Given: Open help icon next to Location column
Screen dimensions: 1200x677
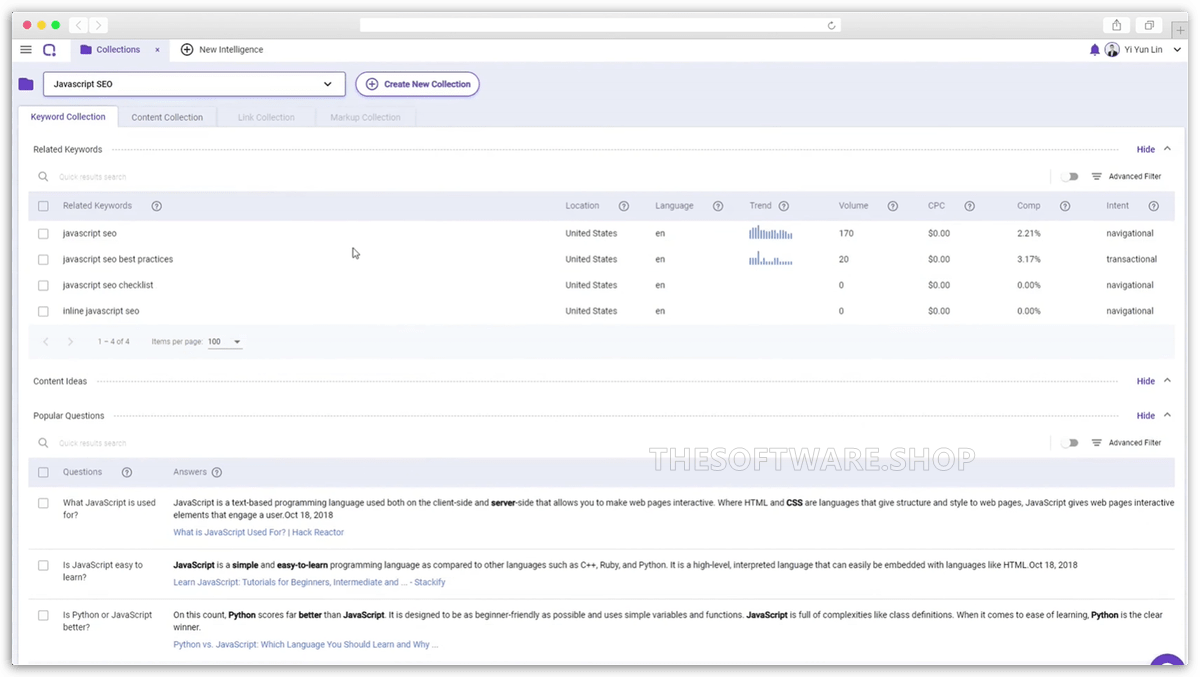Looking at the screenshot, I should tap(624, 206).
